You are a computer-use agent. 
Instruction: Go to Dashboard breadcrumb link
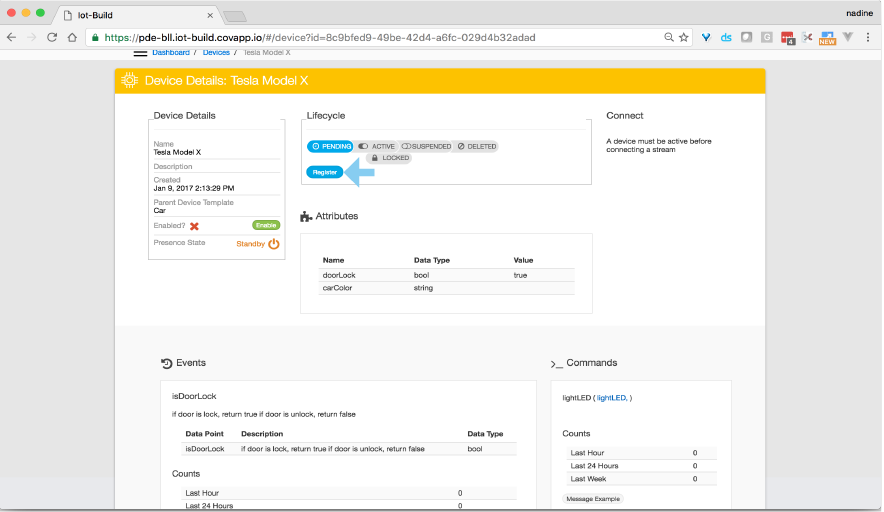[x=170, y=52]
